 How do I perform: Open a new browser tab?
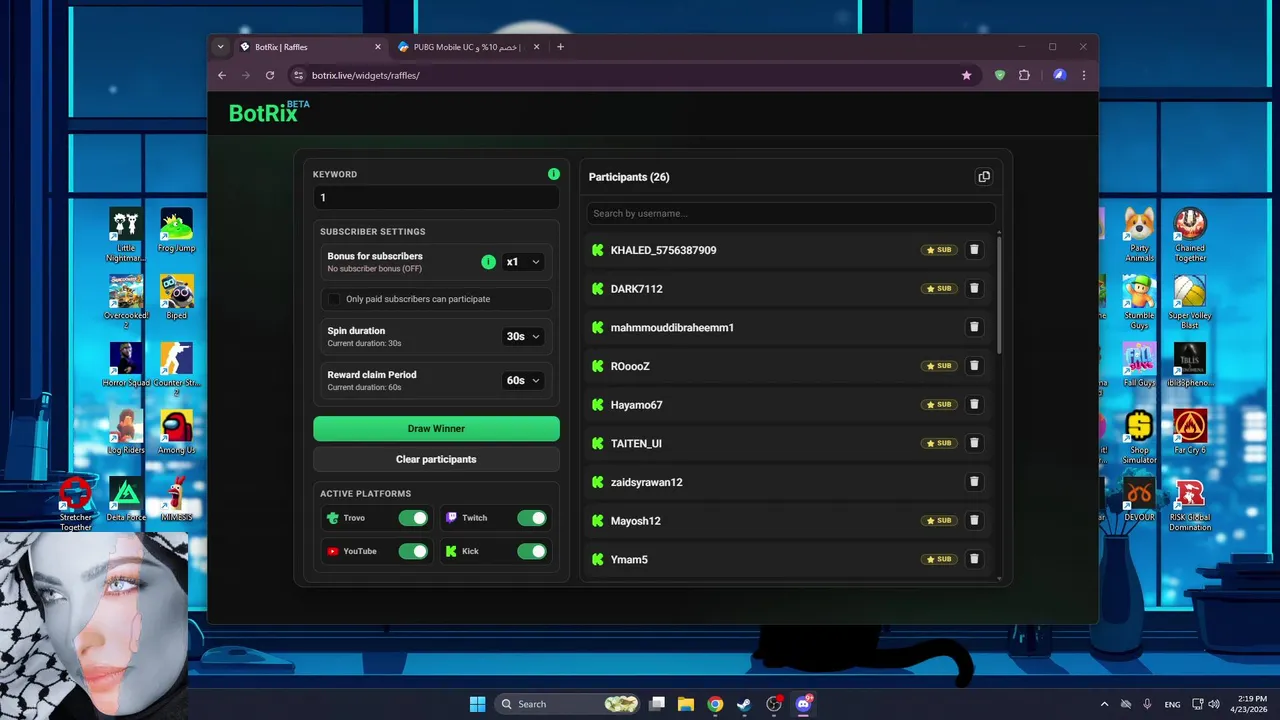point(560,47)
